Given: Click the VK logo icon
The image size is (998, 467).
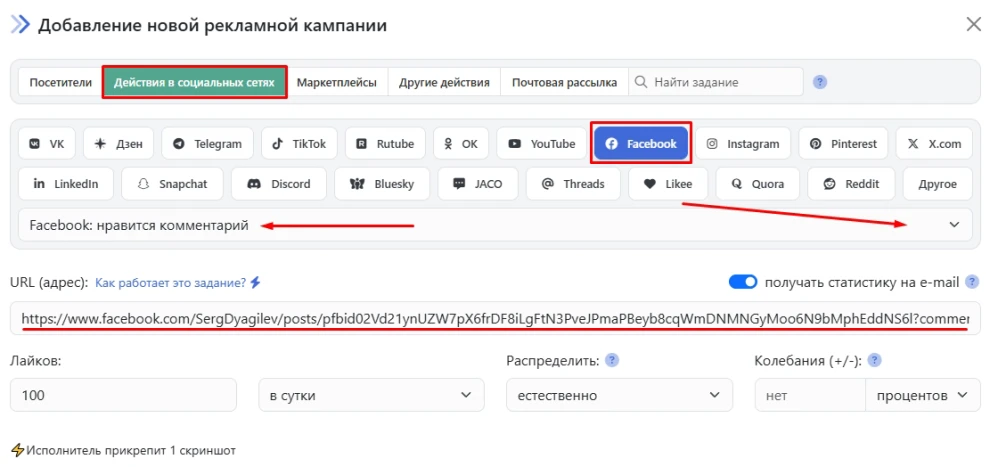Looking at the screenshot, I should click(36, 144).
